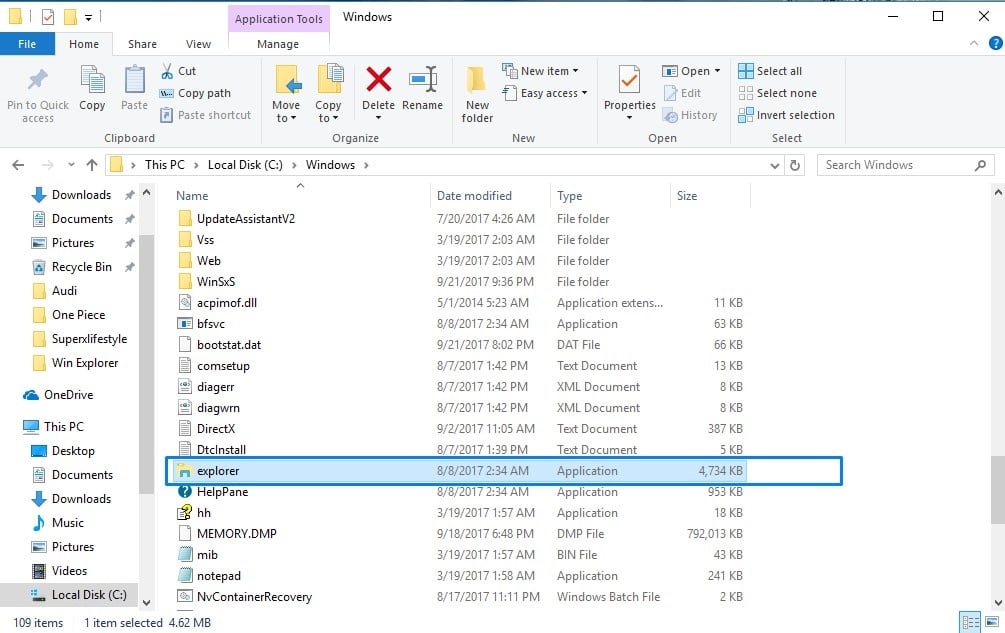Open the Easy access dropdown
The image size is (1005, 633).
point(545,93)
